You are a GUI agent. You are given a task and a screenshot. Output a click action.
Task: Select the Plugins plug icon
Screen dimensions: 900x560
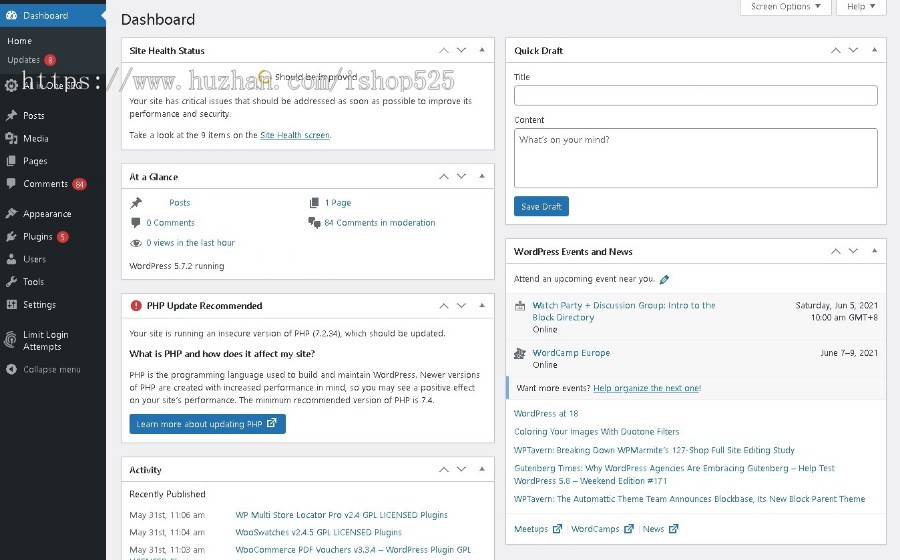coord(11,236)
